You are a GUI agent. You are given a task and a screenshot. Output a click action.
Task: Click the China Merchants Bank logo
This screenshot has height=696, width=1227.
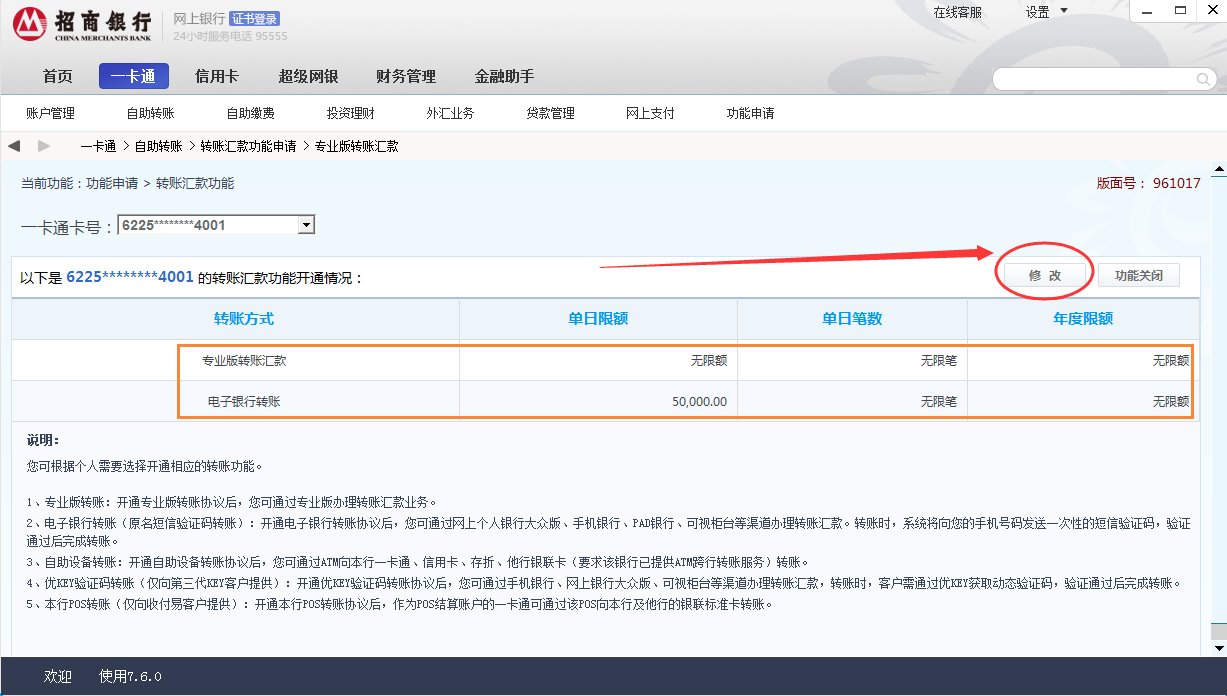click(30, 24)
